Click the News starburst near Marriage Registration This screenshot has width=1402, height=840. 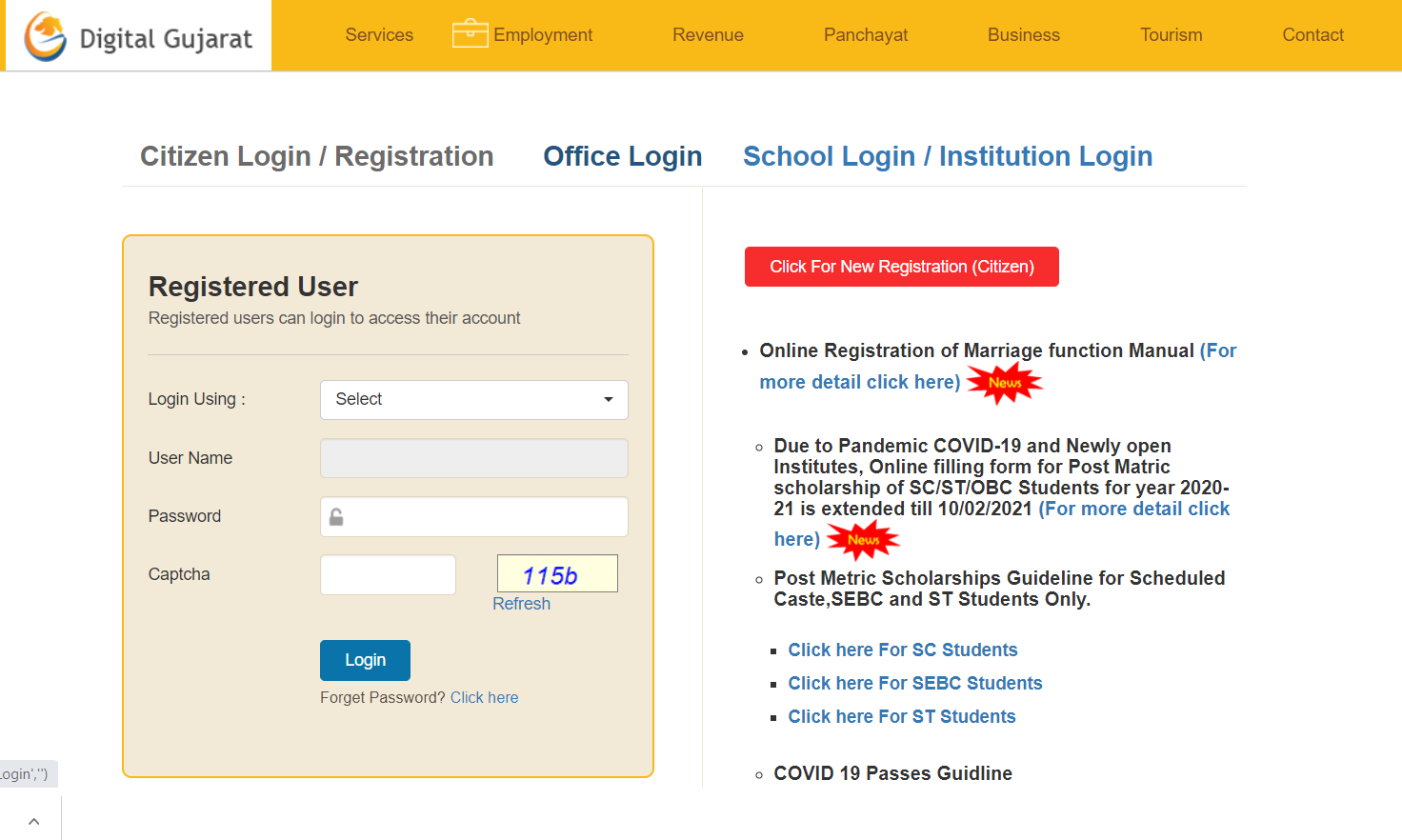pyautogui.click(x=1005, y=383)
